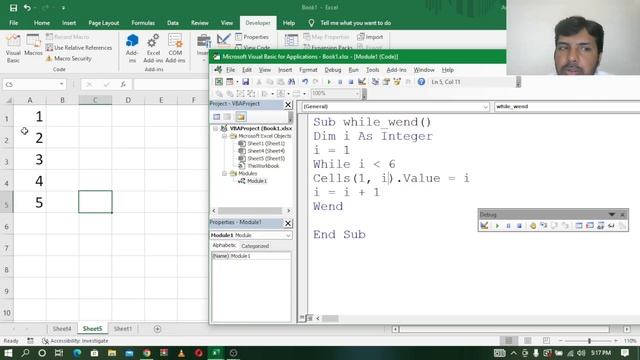This screenshot has height=360, width=640.
Task: Open VBA editor Format menu
Action: 308,70
